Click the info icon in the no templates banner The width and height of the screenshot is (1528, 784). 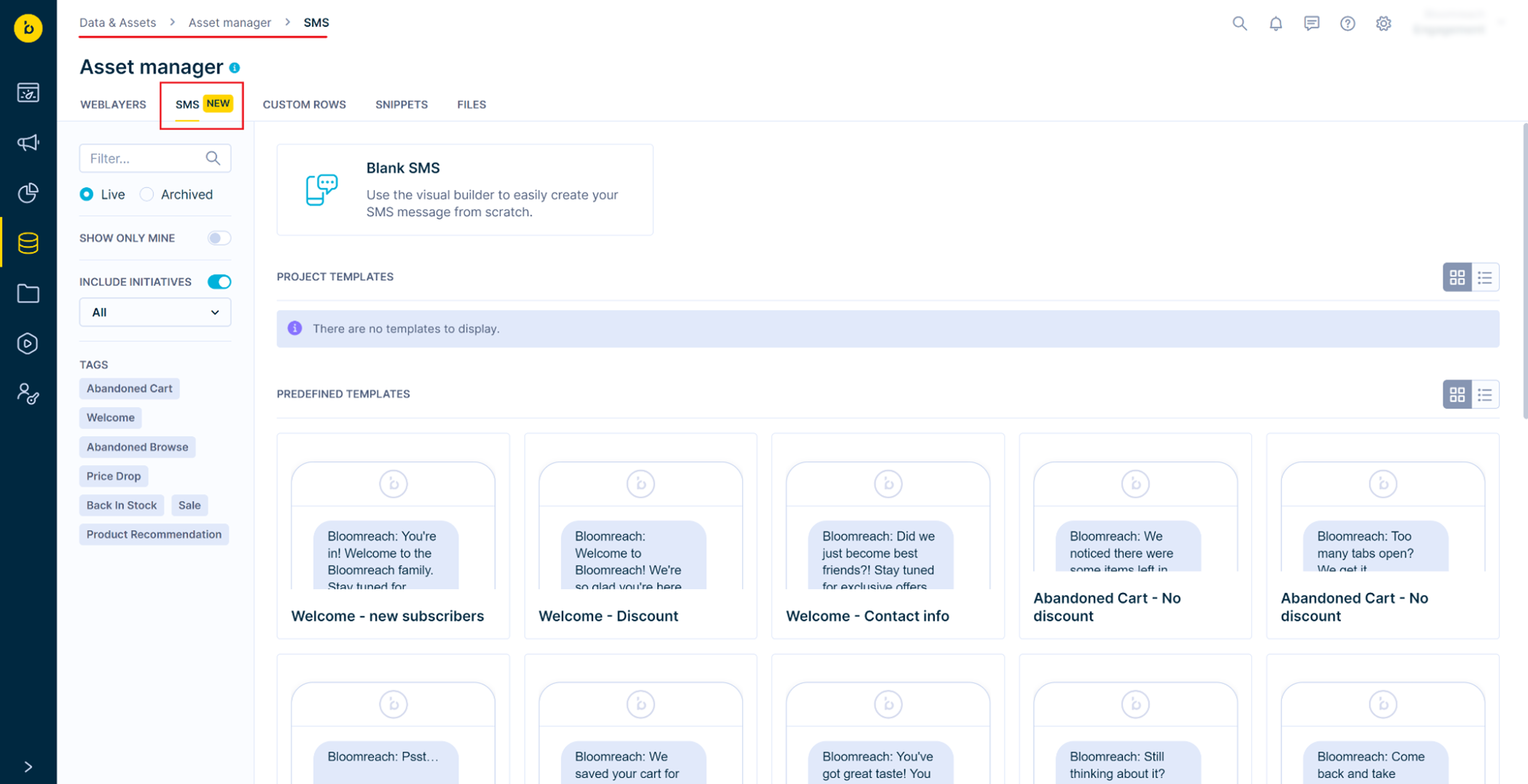[x=295, y=328]
